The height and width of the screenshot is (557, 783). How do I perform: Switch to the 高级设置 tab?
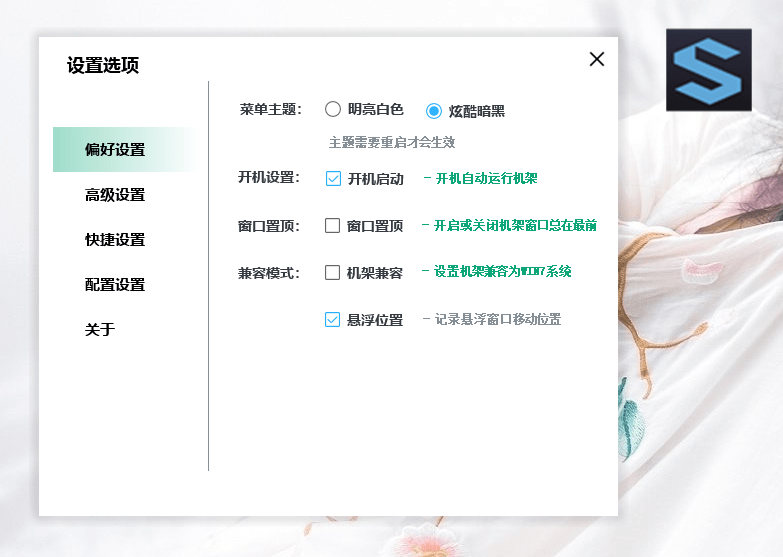115,194
